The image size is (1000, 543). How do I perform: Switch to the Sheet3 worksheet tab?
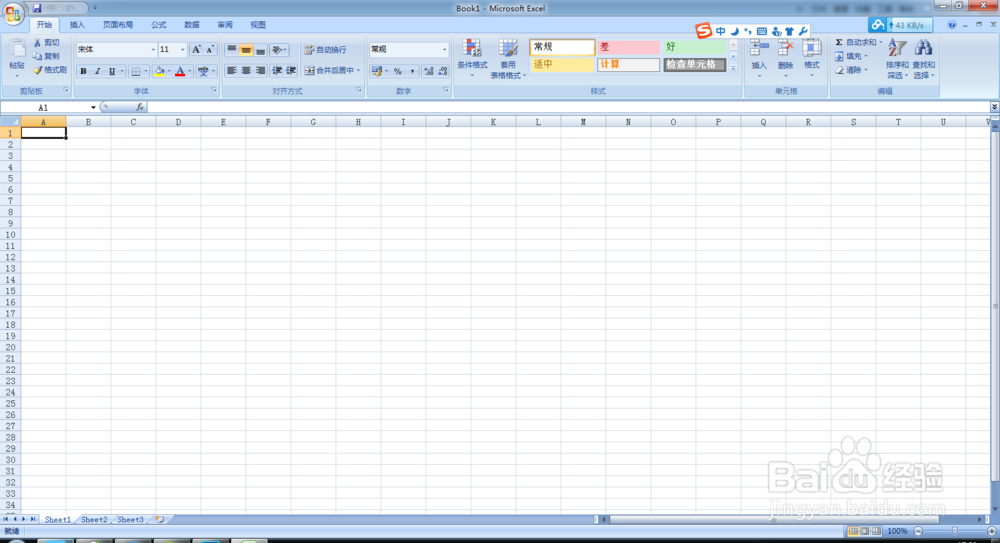point(131,519)
